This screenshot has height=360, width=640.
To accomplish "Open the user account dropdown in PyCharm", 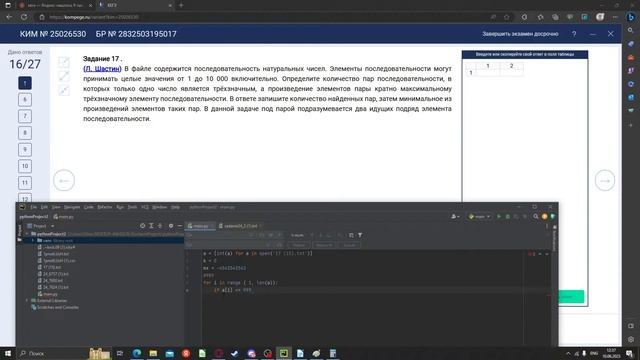I will coord(455,216).
